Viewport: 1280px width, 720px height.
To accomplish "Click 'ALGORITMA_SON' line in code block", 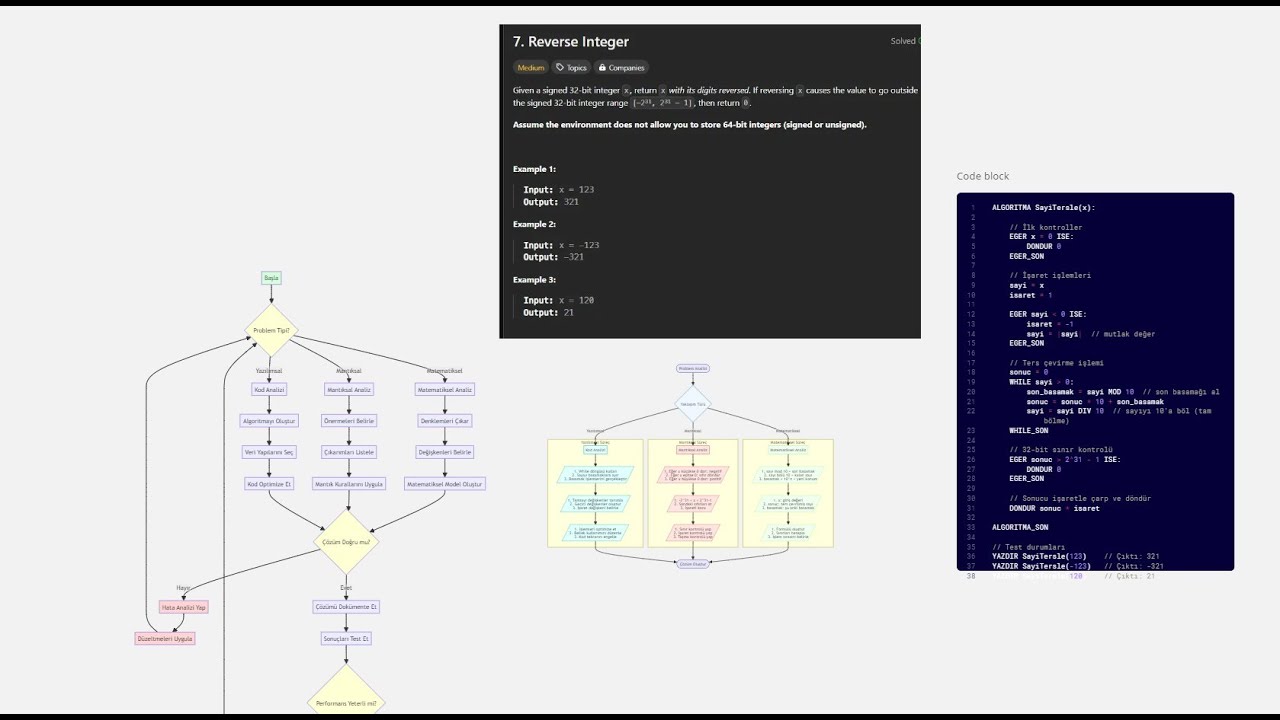I will pos(1020,527).
